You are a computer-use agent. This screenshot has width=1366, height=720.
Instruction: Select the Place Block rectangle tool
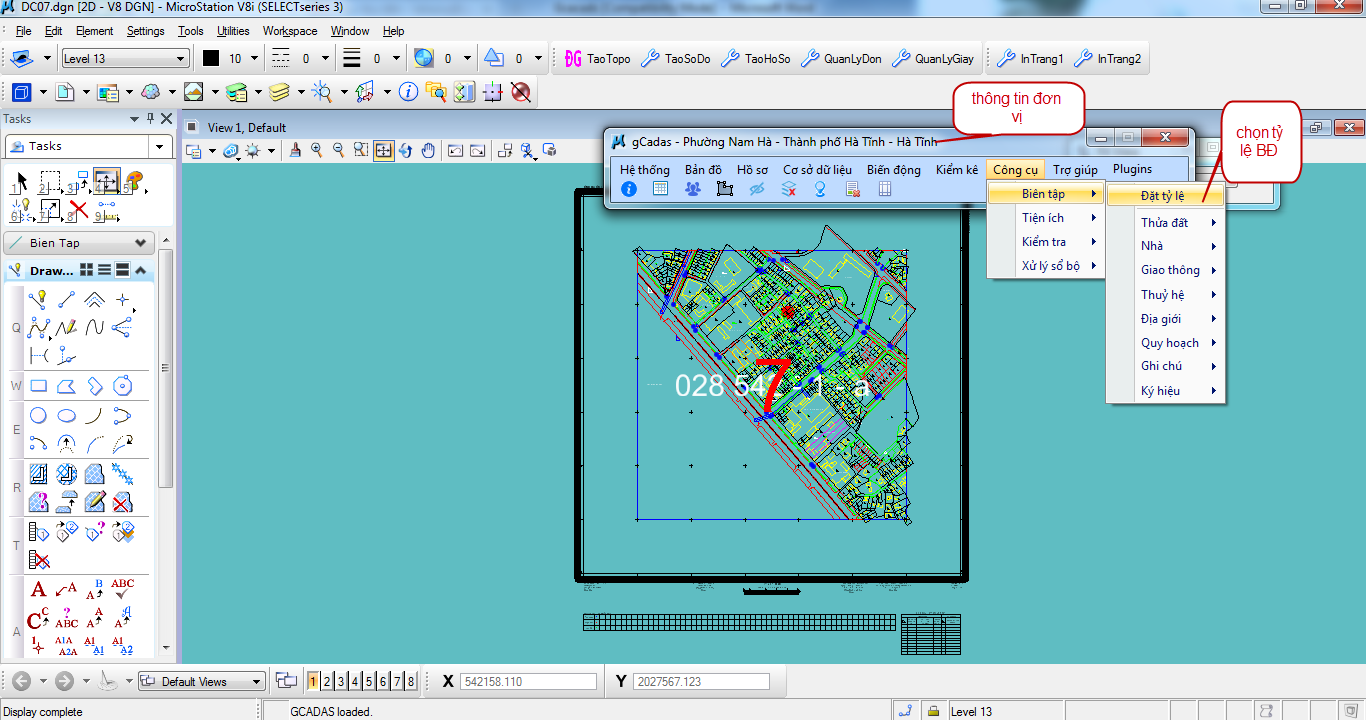pos(39,386)
